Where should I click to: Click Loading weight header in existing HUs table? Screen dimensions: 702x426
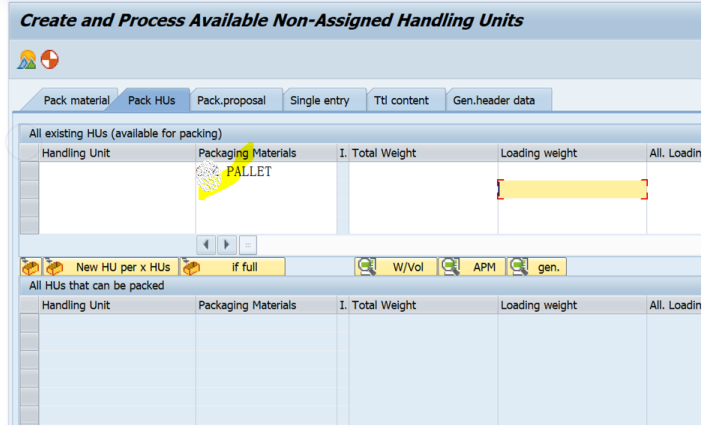[572, 153]
